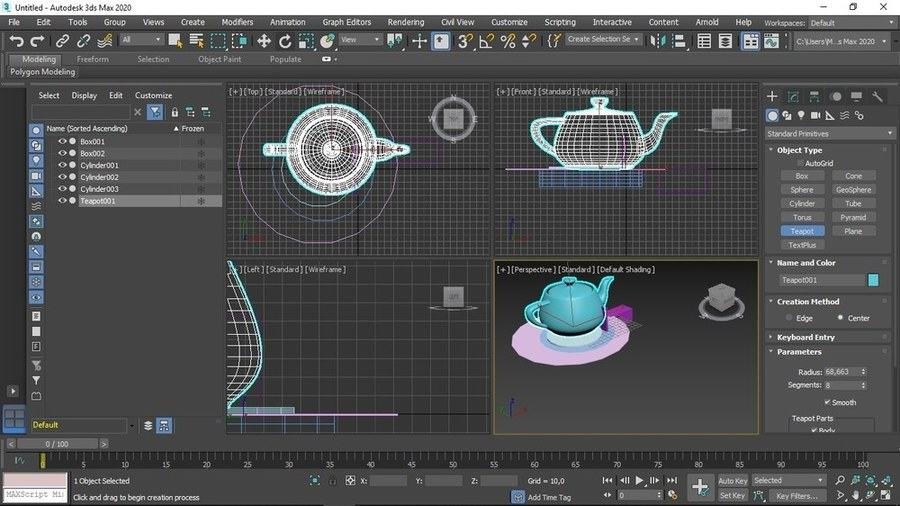900x506 pixels.
Task: Click the Play Animation button
Action: (x=639, y=480)
